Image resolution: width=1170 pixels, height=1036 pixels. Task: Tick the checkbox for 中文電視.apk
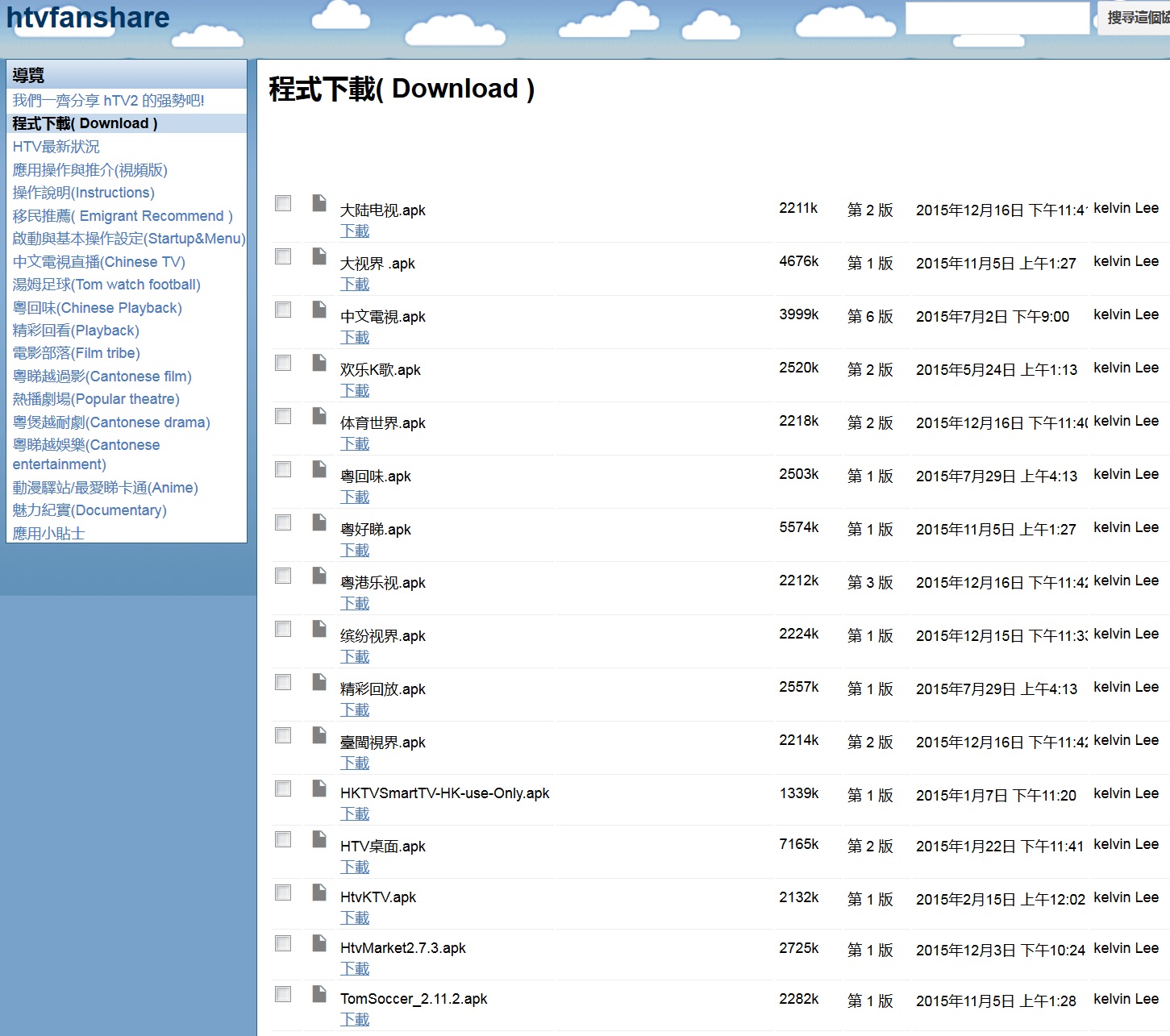coord(283,310)
